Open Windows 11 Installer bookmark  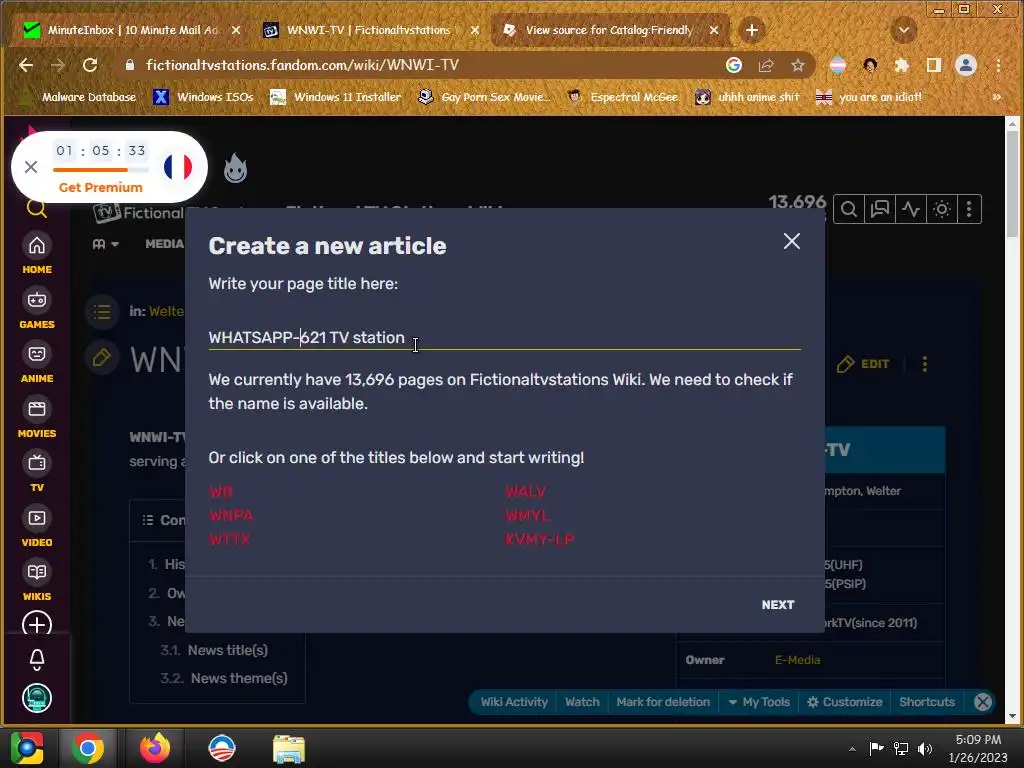click(x=336, y=97)
